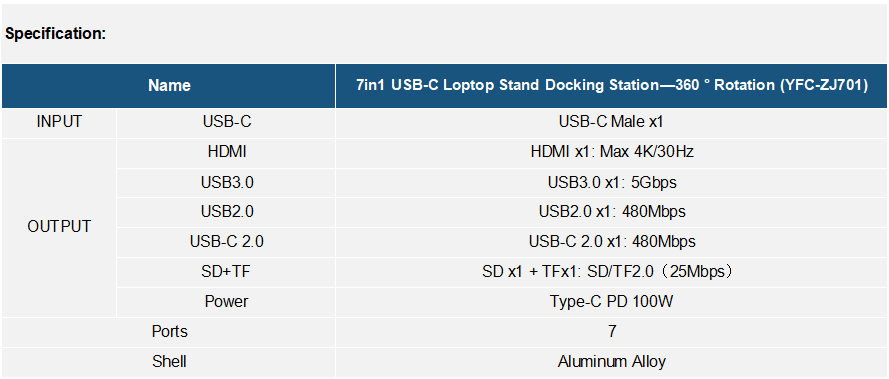Click the product title header cell YFC-ZJ701
The image size is (889, 379).
(x=612, y=86)
